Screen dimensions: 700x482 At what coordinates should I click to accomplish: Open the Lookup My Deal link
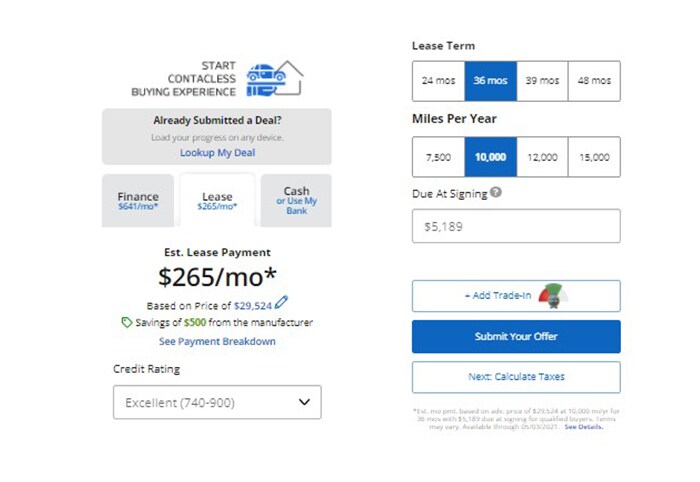(x=217, y=153)
